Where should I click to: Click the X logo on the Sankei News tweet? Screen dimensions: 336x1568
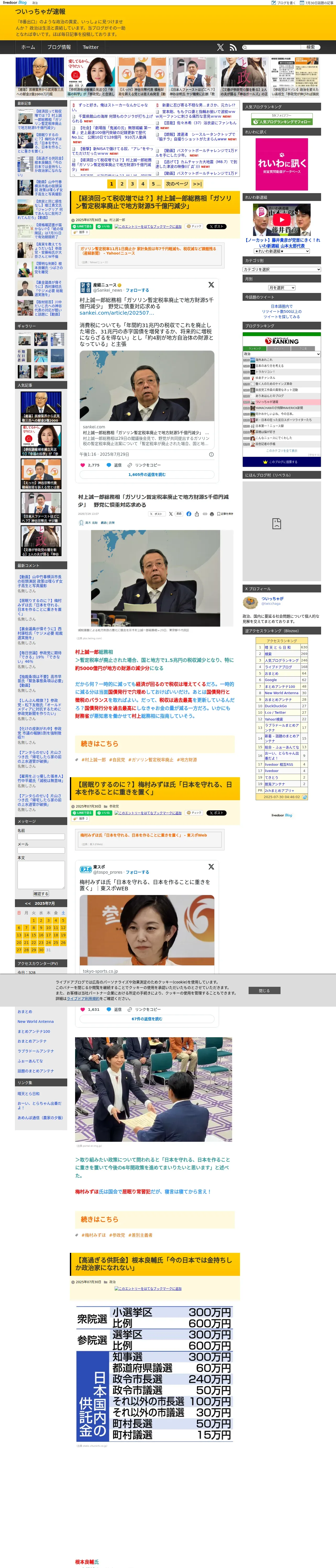click(211, 285)
